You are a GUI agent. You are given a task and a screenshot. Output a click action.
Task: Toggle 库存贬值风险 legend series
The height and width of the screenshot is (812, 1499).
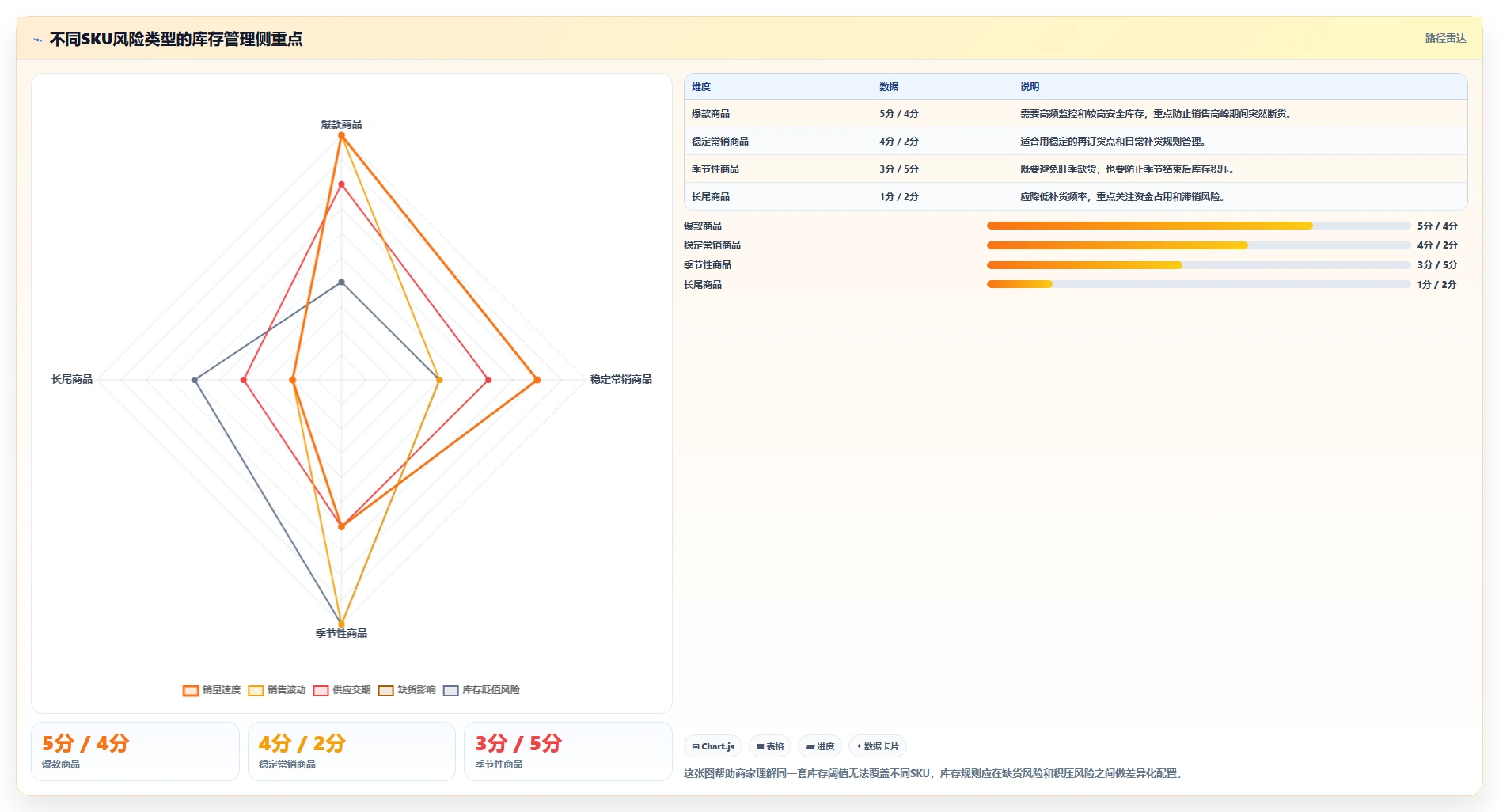coord(481,690)
